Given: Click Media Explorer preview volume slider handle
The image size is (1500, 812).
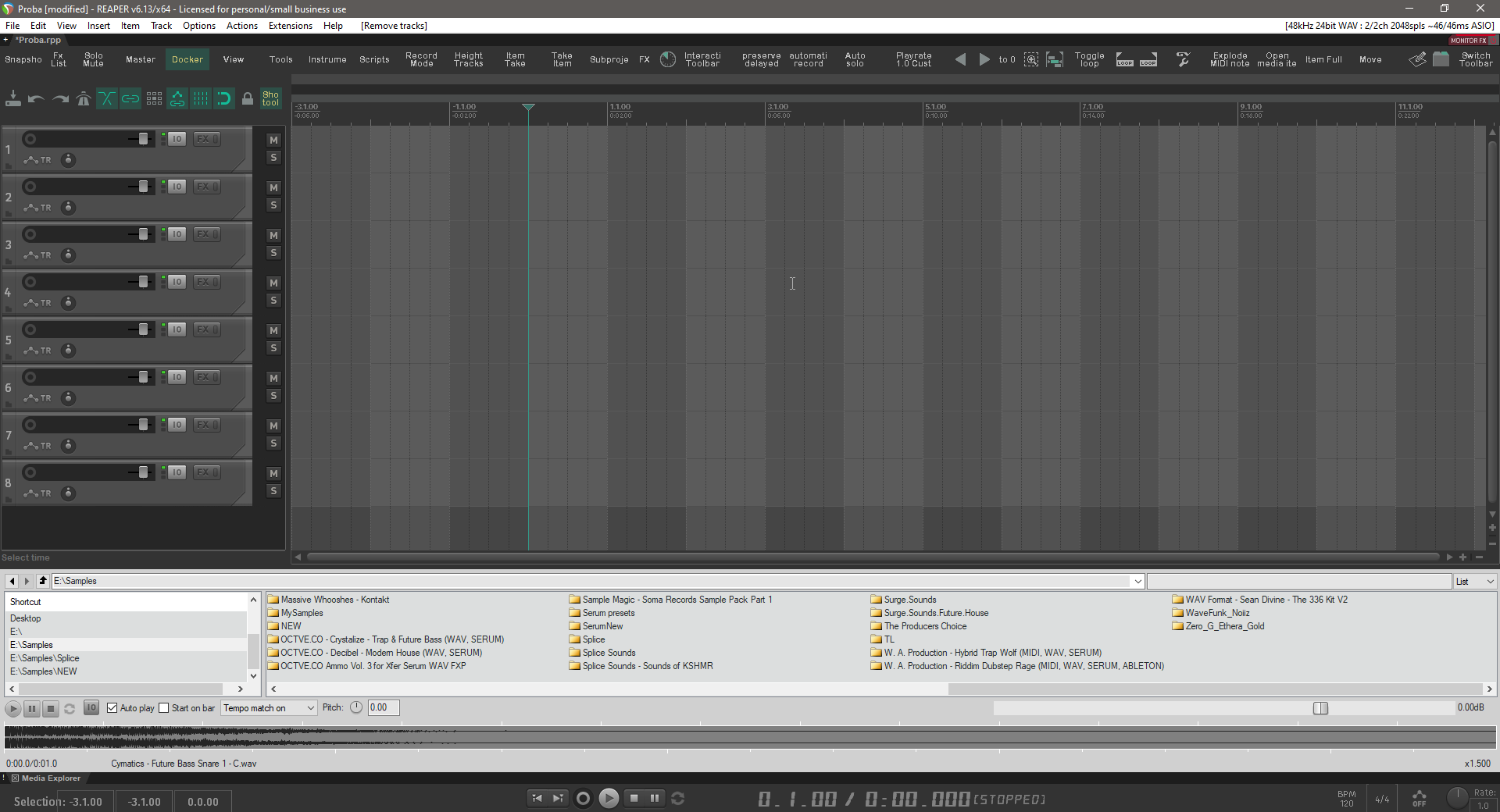Looking at the screenshot, I should point(1320,708).
